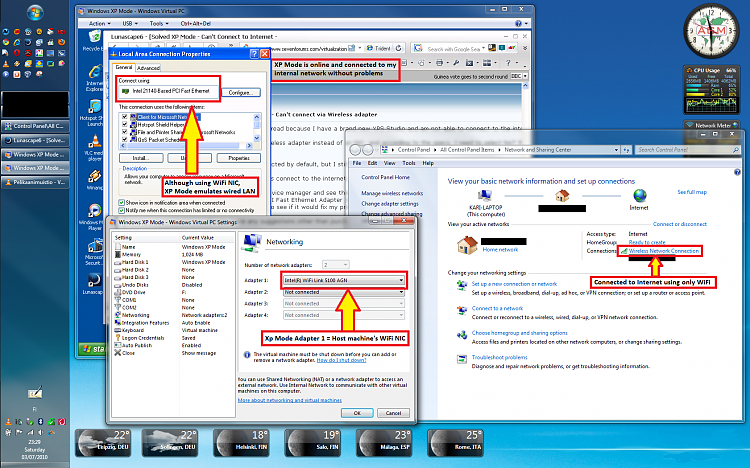
Task: Click the handwriting input icon on left sidebar
Action: [35, 393]
